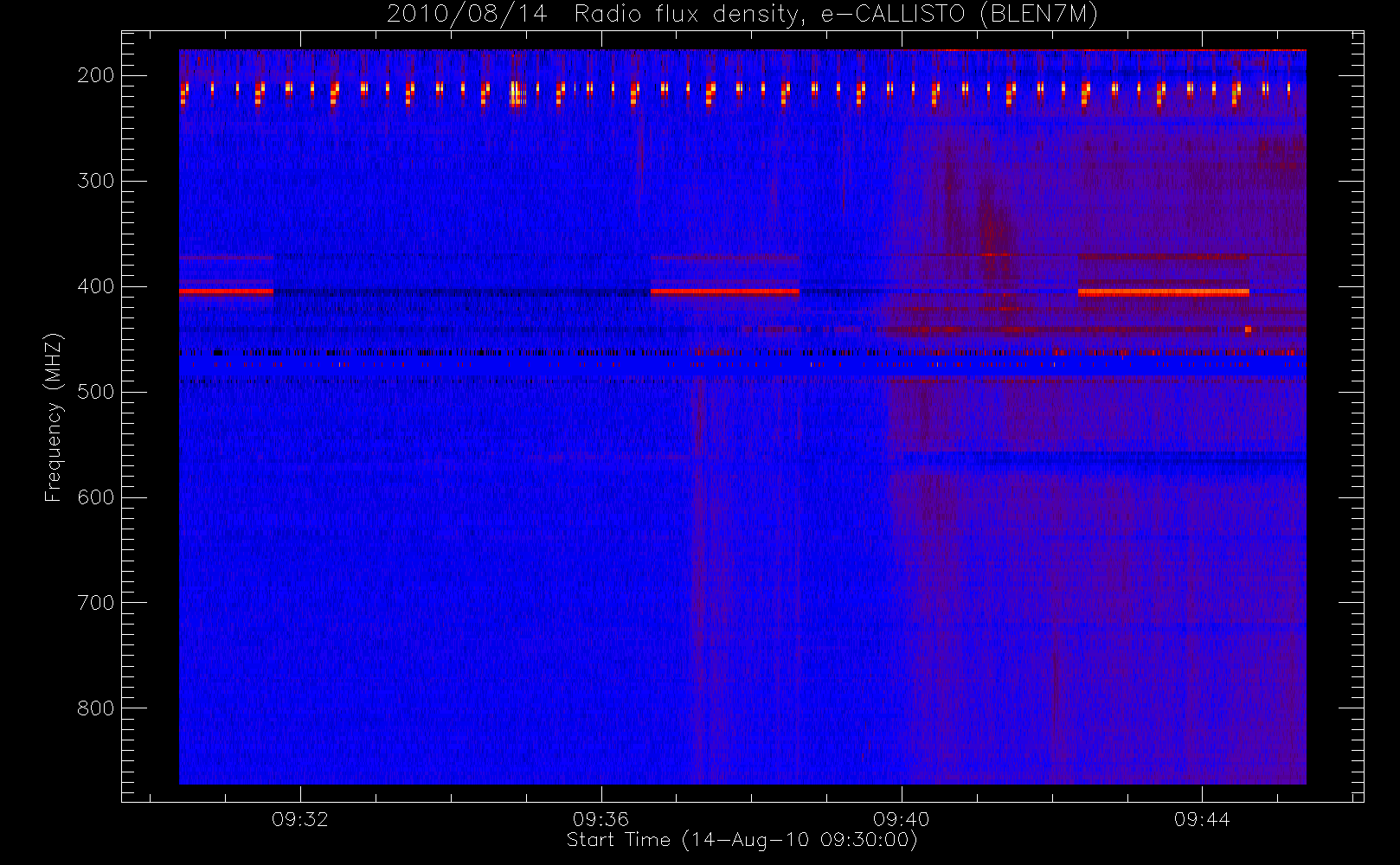Click the 09:36 time axis label
Screen dimensions: 1400x865
(600, 819)
